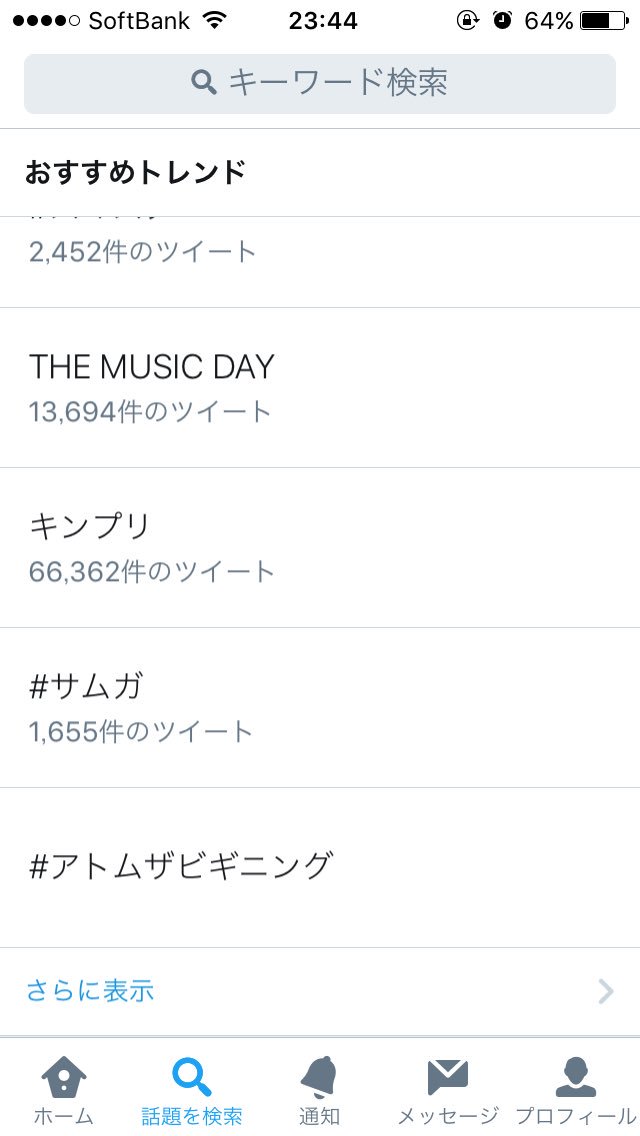Tap the alarm clock status icon

[x=503, y=20]
